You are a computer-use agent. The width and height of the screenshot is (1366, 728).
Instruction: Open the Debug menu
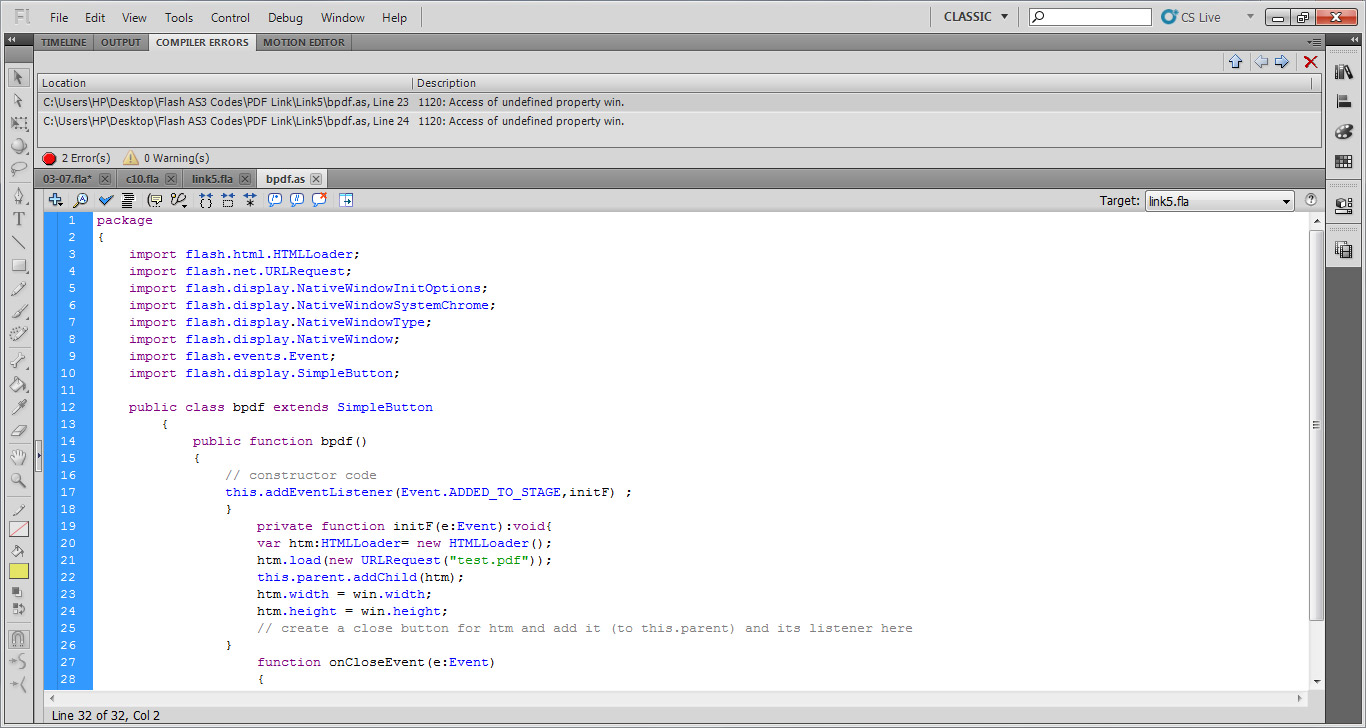point(285,17)
